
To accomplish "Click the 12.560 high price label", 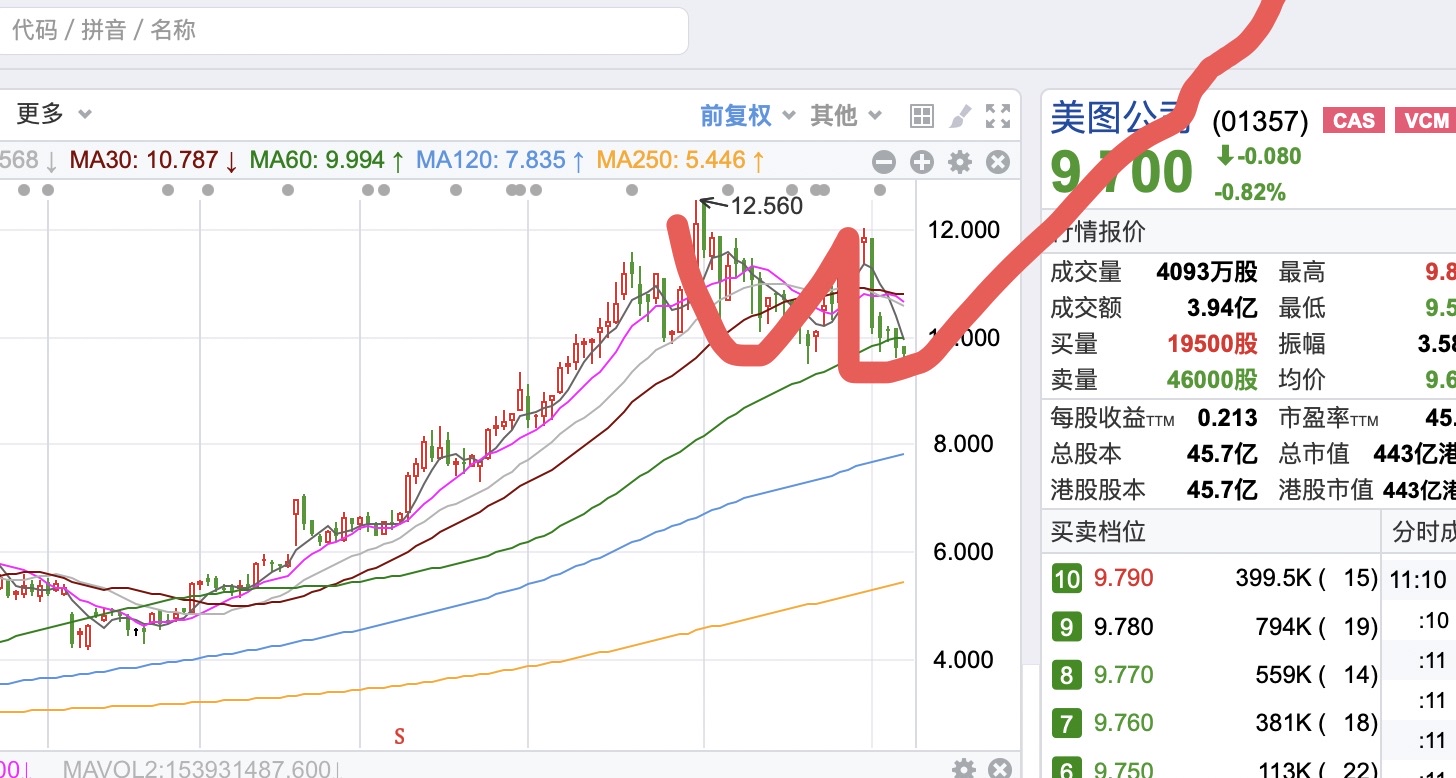I will click(x=766, y=206).
